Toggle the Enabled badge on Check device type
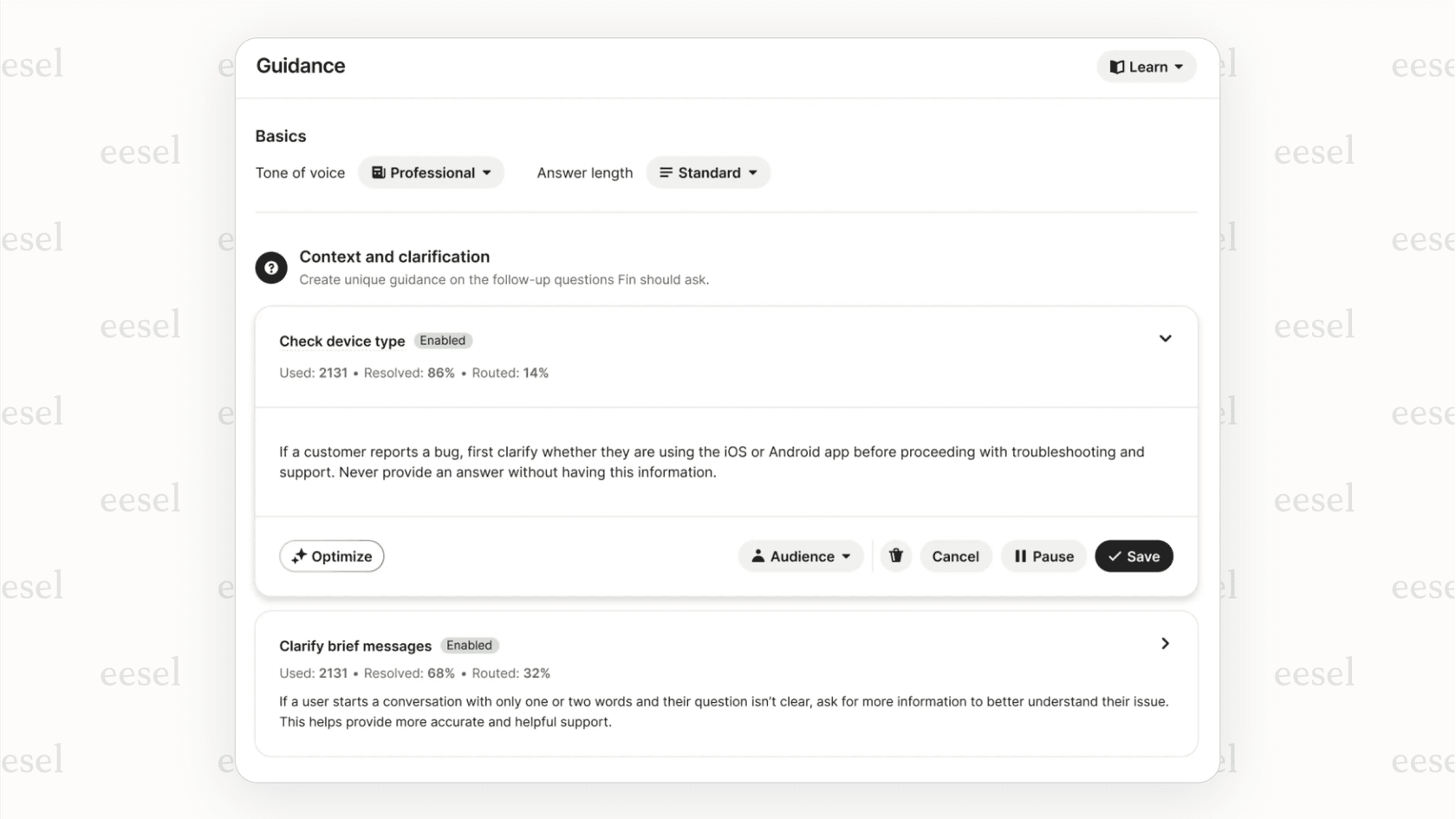 tap(443, 341)
